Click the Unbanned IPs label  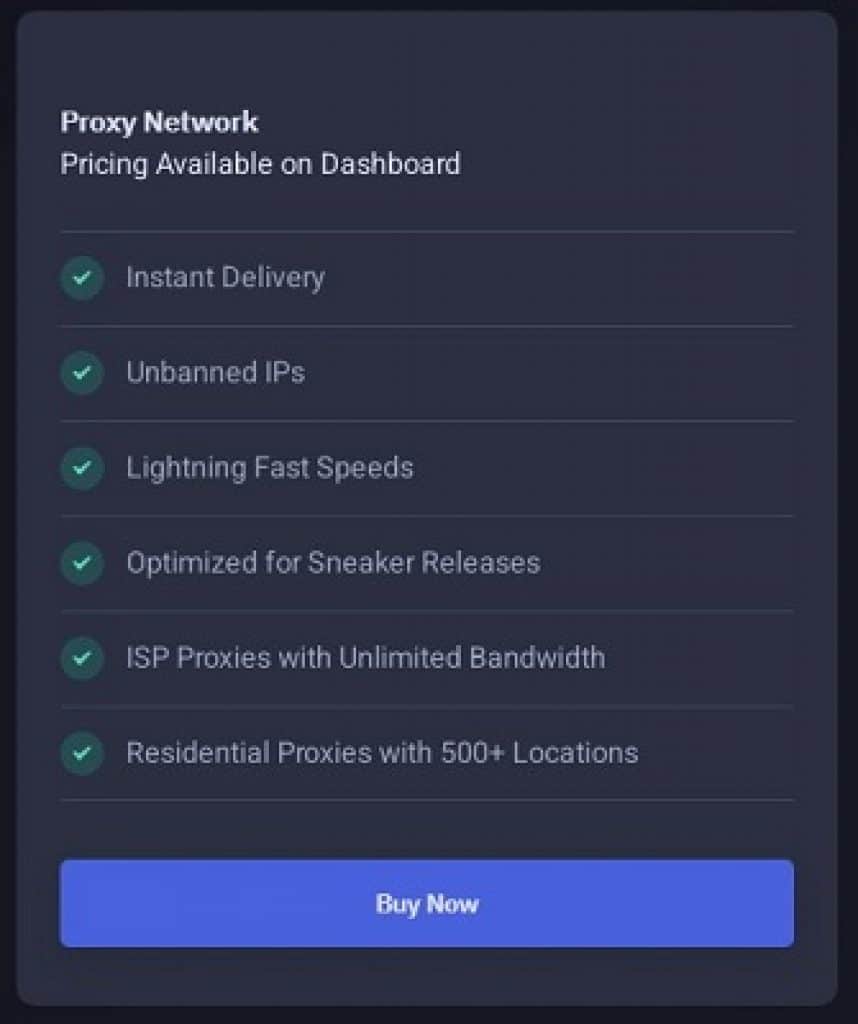[215, 373]
